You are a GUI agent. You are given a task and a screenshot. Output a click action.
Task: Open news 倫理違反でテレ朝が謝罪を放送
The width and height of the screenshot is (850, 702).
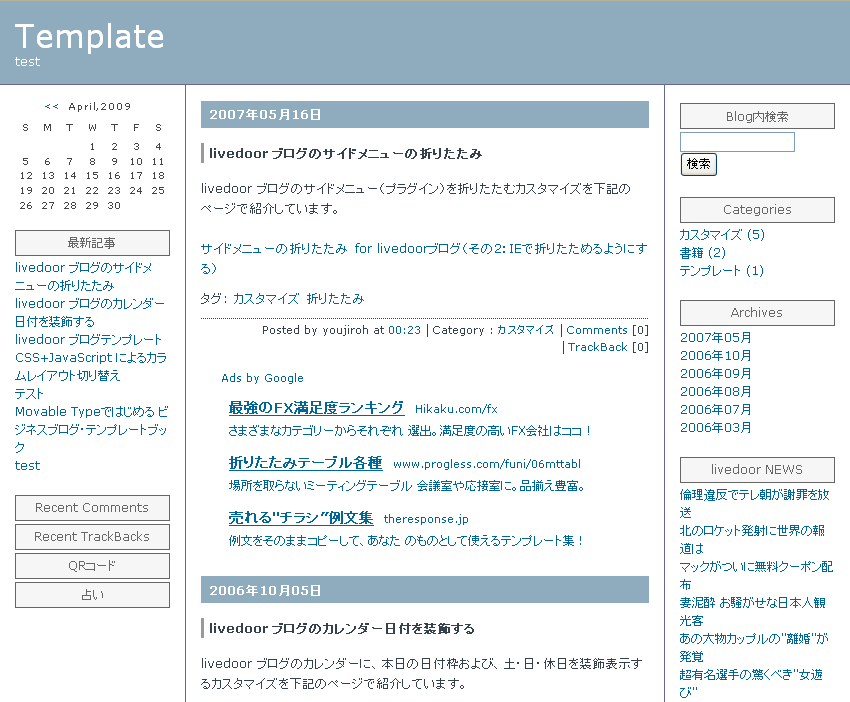[755, 503]
